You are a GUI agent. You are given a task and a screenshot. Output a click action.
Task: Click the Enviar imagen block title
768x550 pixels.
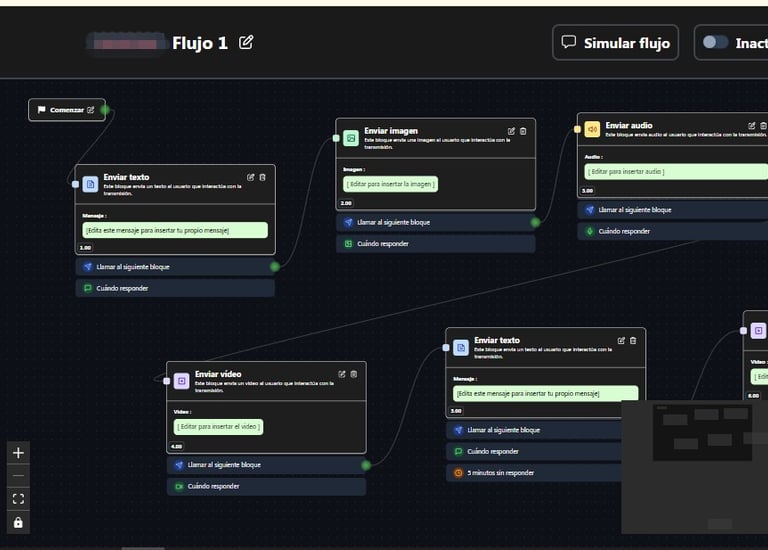tap(391, 131)
